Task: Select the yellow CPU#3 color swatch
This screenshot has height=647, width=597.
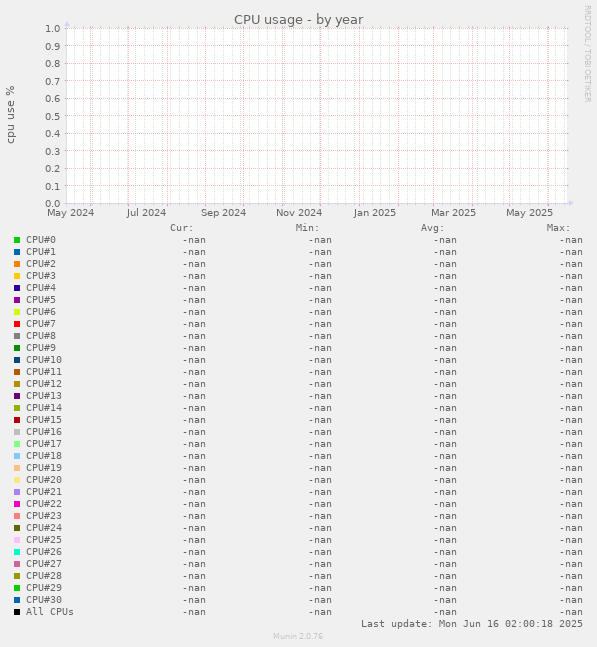Action: (x=17, y=276)
